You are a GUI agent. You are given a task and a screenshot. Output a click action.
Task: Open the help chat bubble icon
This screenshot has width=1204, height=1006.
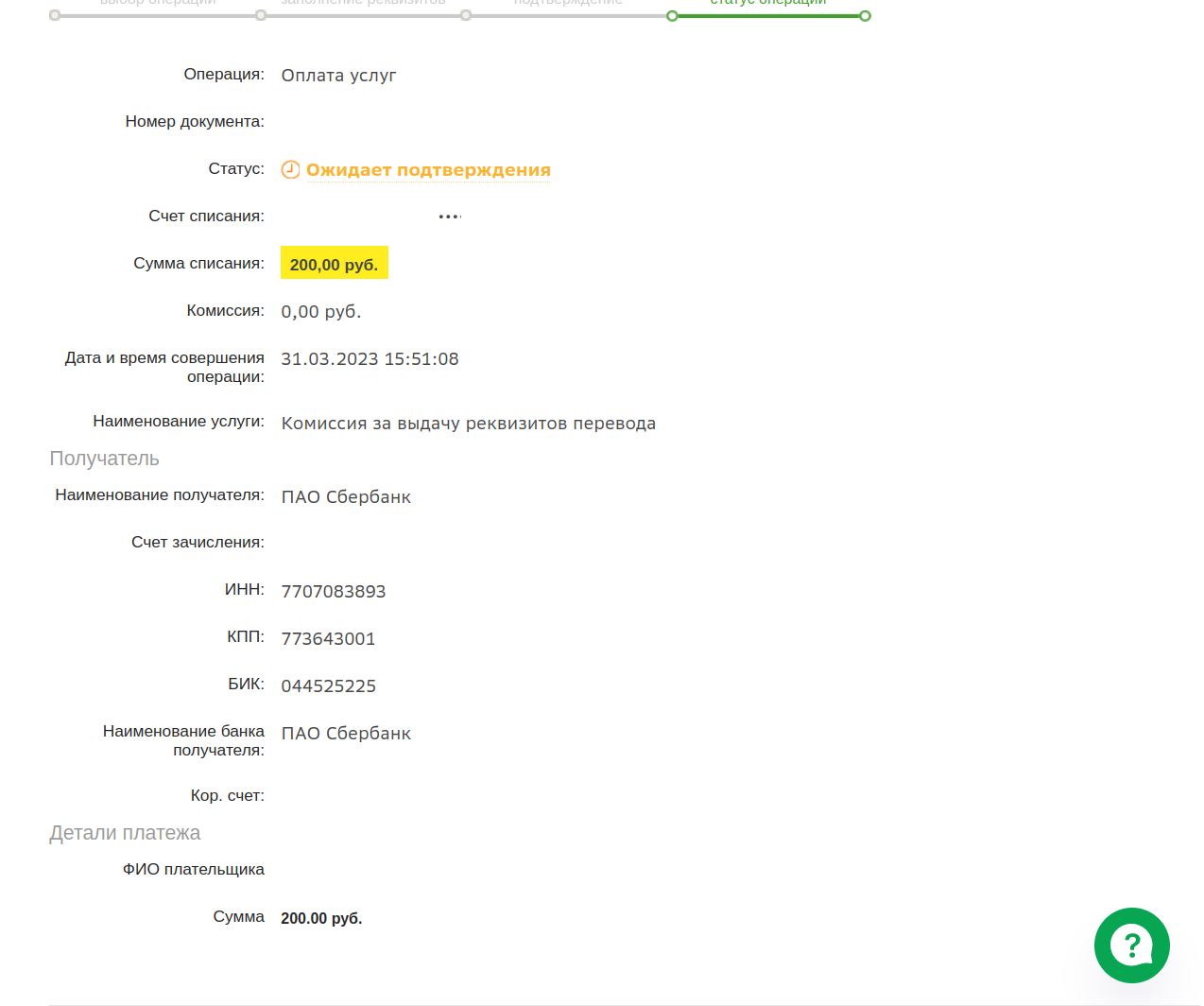coord(1131,945)
